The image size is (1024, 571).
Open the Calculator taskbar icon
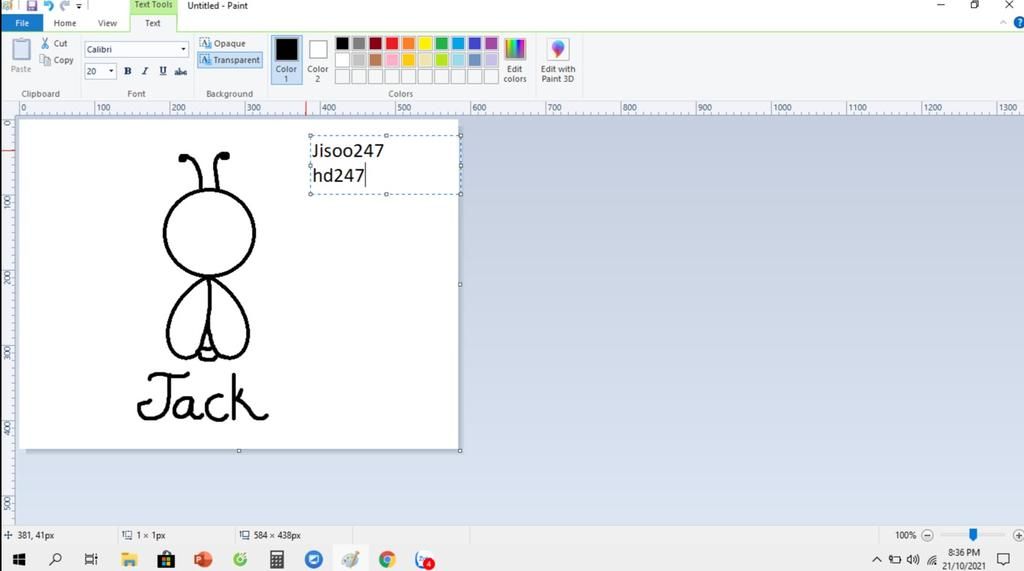pyautogui.click(x=277, y=559)
